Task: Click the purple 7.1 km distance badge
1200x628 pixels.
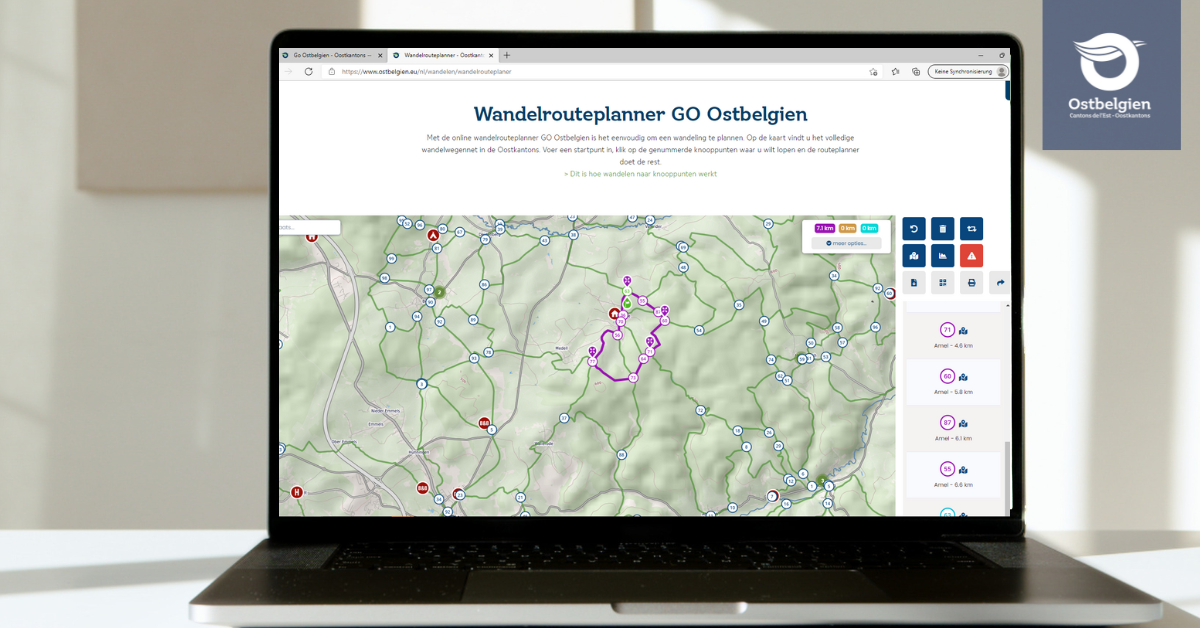Action: pos(825,229)
